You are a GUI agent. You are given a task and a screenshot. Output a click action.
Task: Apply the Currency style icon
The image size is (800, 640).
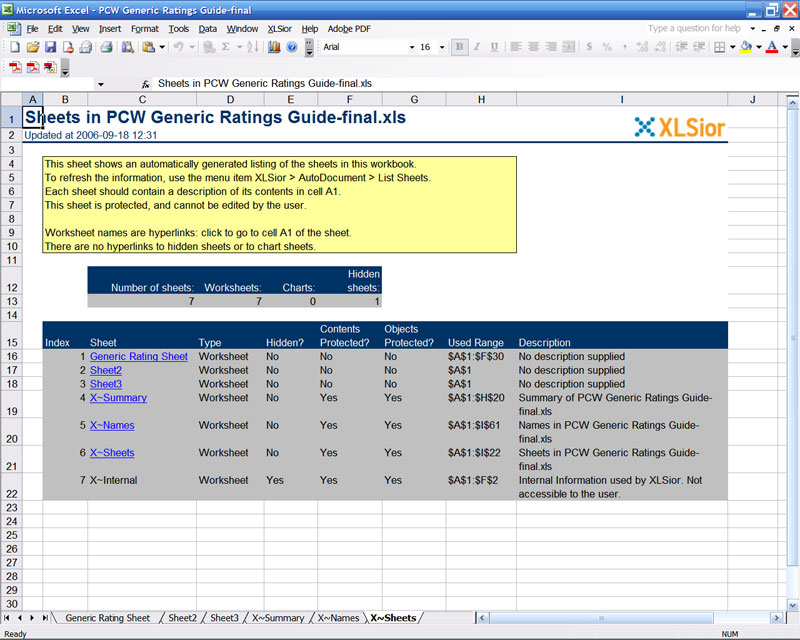tap(588, 48)
